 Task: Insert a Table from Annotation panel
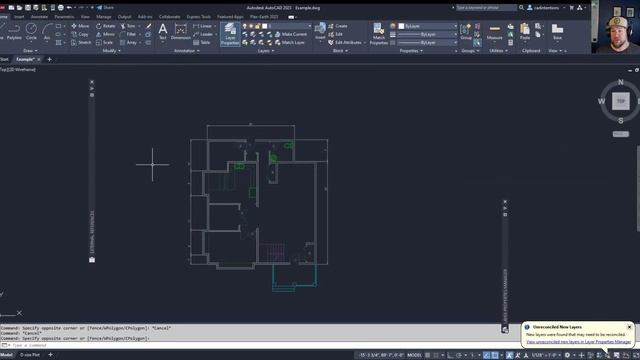202,42
